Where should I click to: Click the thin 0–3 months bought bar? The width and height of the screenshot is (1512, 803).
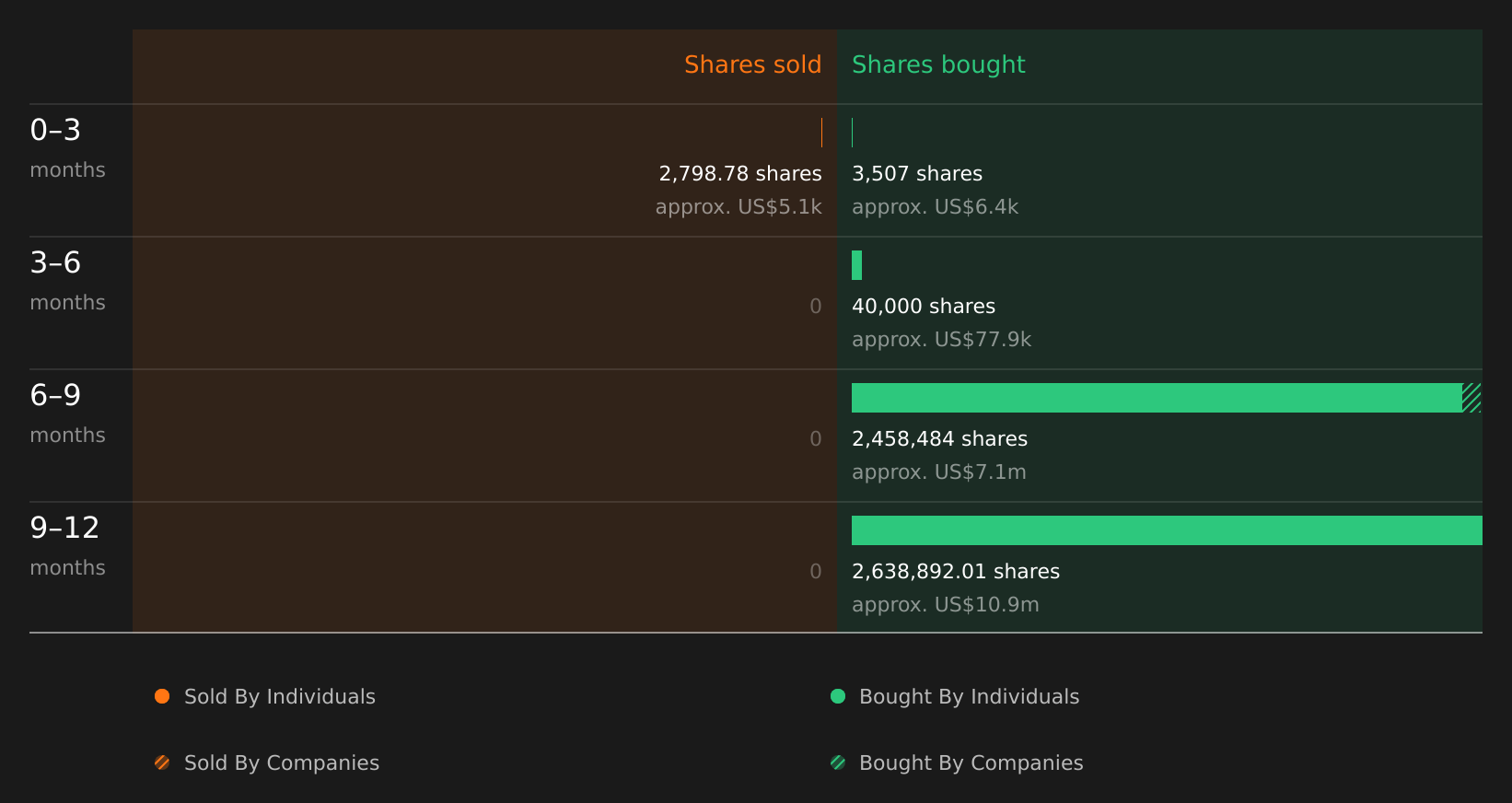coord(853,133)
